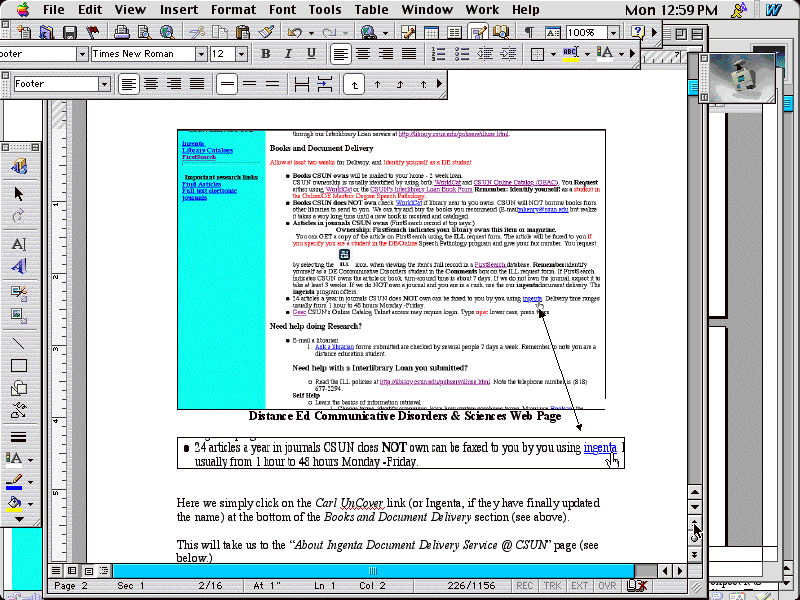Screen dimensions: 800x600
Task: Click the Cut scissors icon
Action: point(196,33)
